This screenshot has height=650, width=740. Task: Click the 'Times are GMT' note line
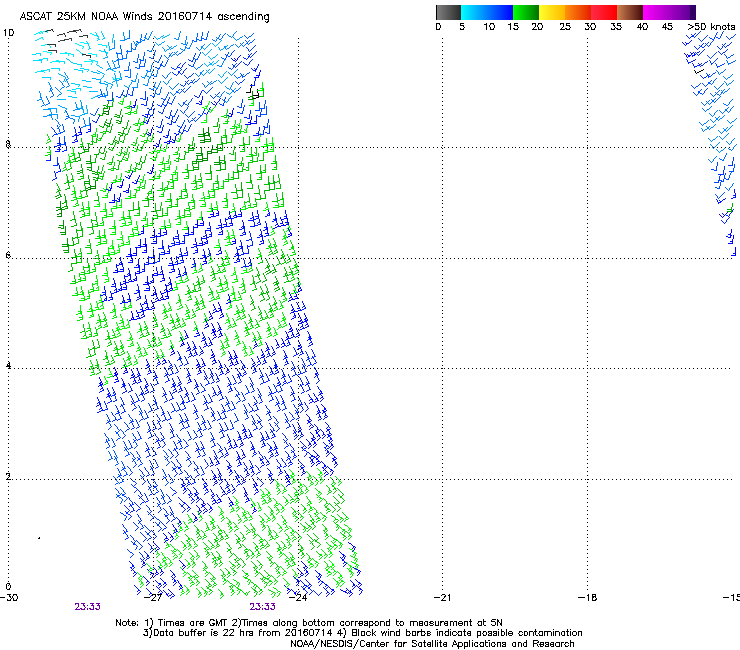tap(309, 623)
